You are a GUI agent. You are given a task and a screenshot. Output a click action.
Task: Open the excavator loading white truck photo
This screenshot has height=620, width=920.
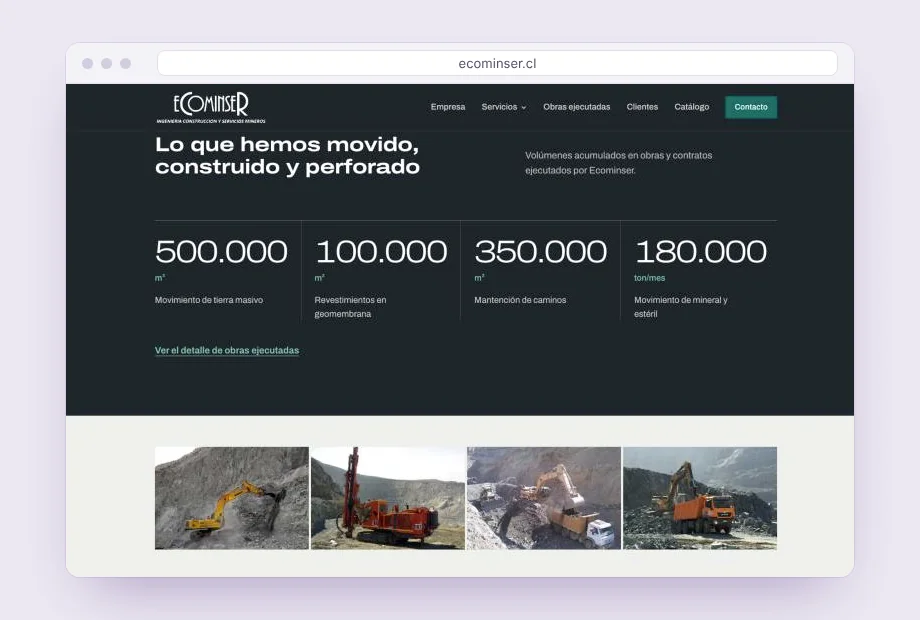(544, 498)
